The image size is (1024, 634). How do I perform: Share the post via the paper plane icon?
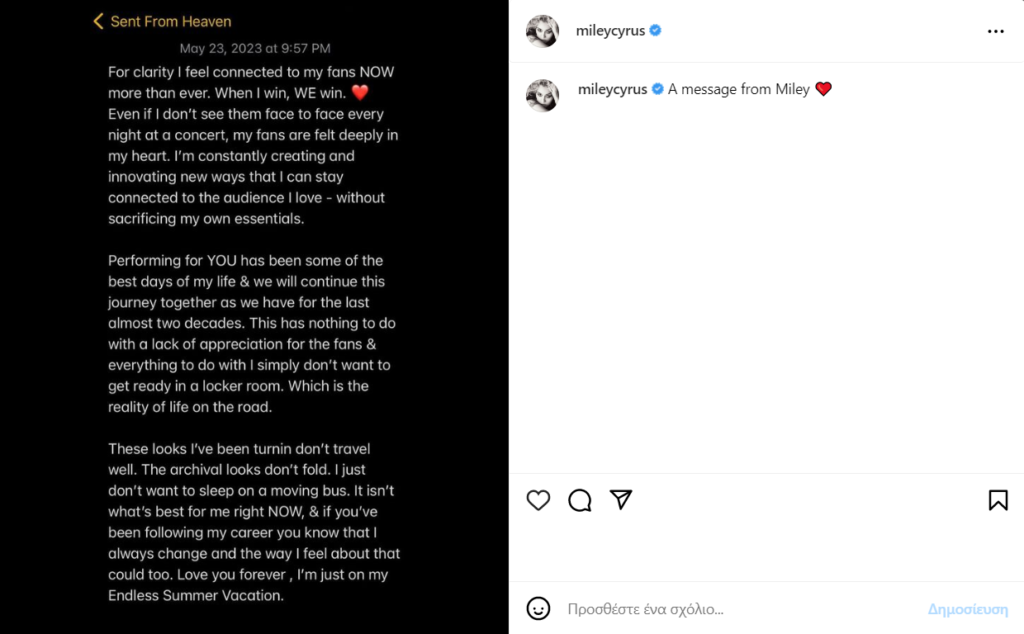tap(621, 500)
